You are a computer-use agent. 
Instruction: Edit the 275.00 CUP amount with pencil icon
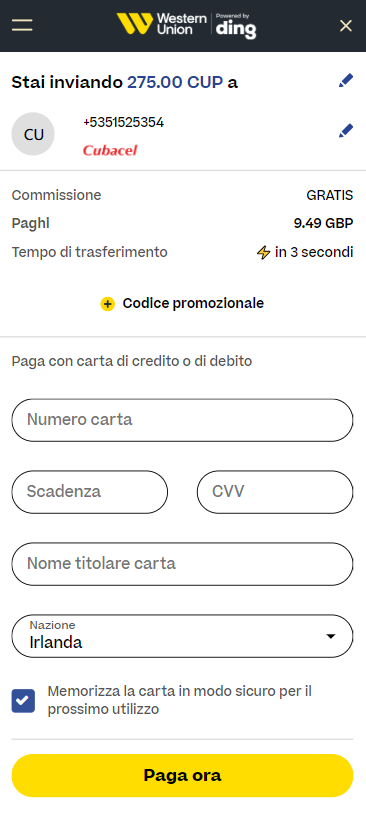pyautogui.click(x=346, y=80)
